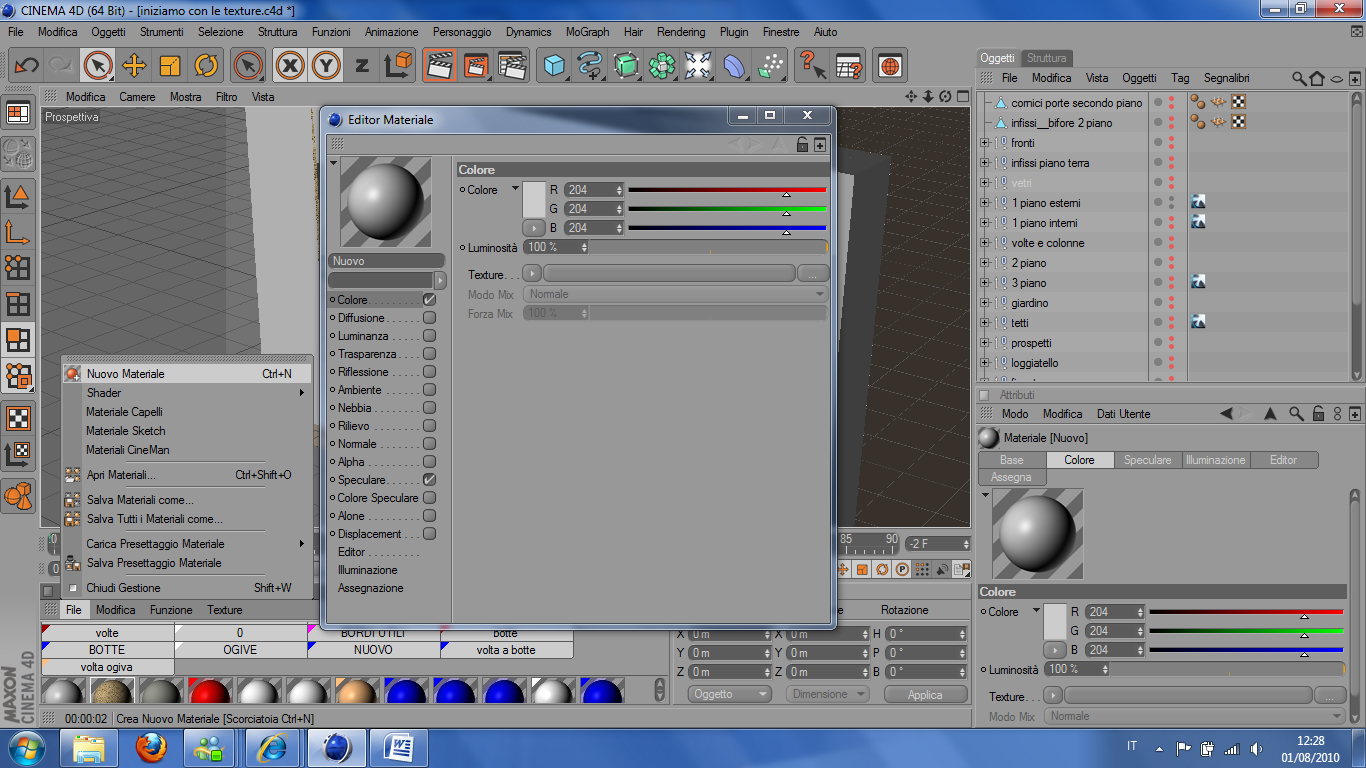Image resolution: width=1366 pixels, height=768 pixels.
Task: Click the lock icon in Editor Materiale
Action: coord(802,145)
